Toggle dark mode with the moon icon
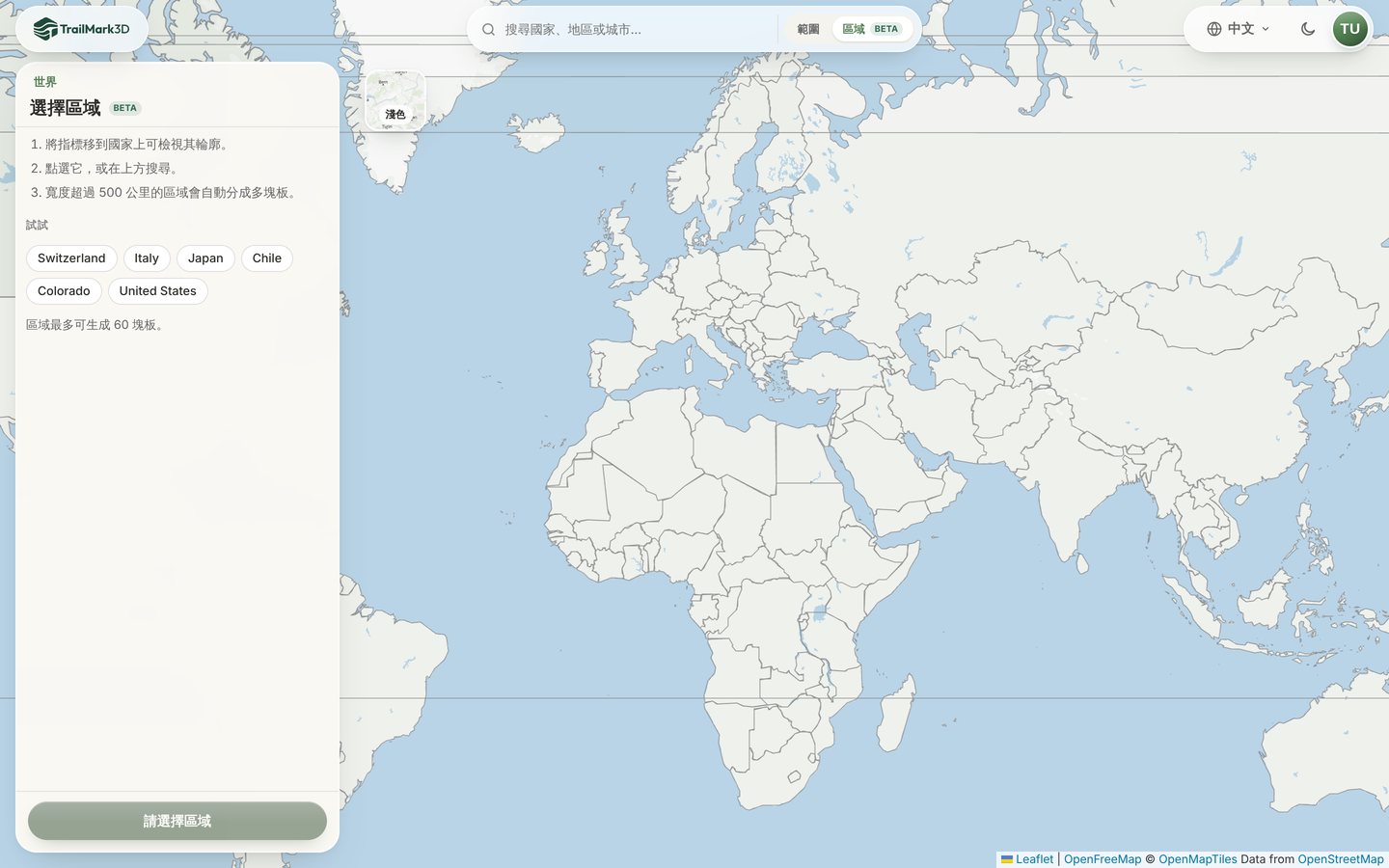Screen dimensions: 1389x868 (x=1308, y=29)
